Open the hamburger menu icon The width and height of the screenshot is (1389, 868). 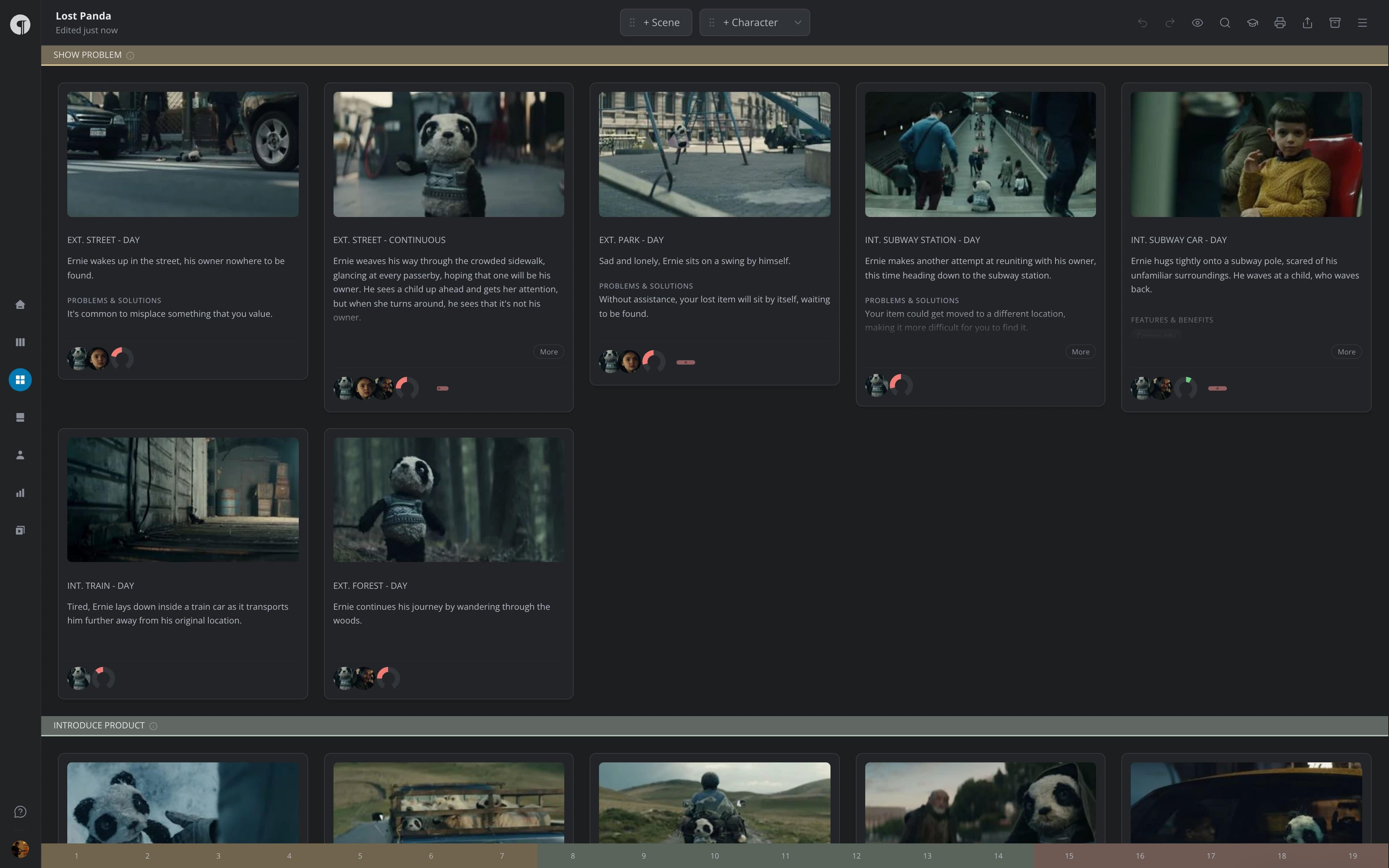click(x=1363, y=23)
